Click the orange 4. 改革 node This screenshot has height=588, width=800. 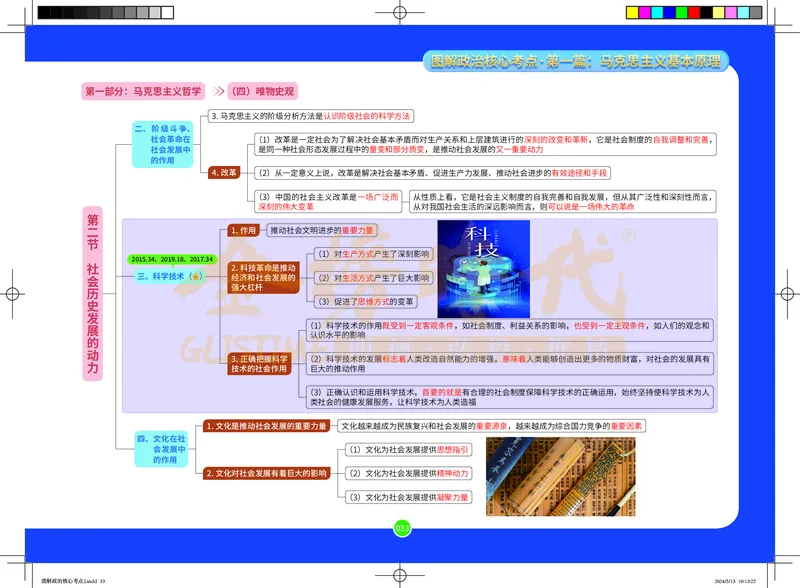[x=224, y=172]
